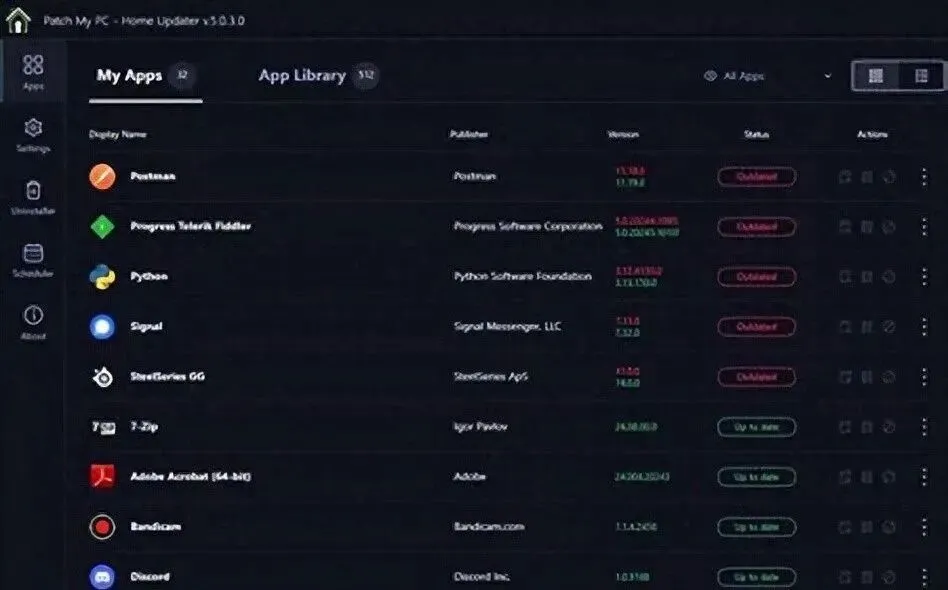This screenshot has width=948, height=590.
Task: Open more options menu for Python
Action: click(x=924, y=277)
